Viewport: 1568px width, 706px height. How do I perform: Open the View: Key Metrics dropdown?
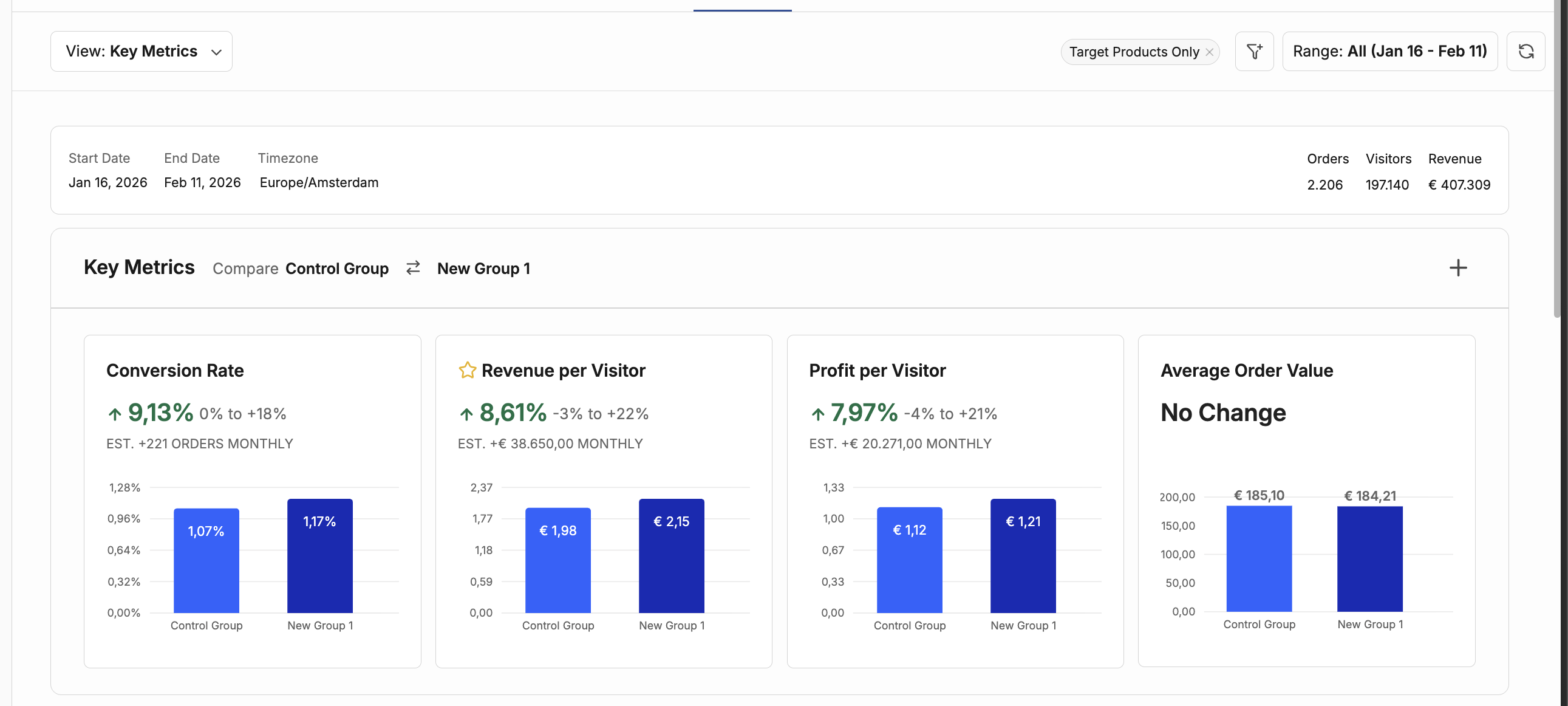tap(141, 51)
